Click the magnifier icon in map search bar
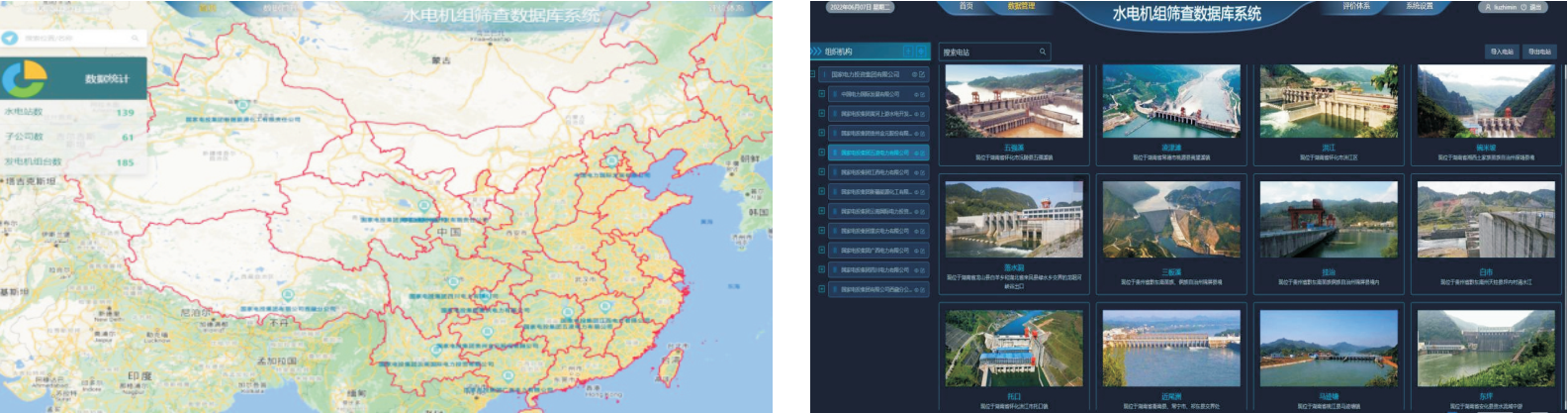The width and height of the screenshot is (1568, 413). (x=136, y=39)
